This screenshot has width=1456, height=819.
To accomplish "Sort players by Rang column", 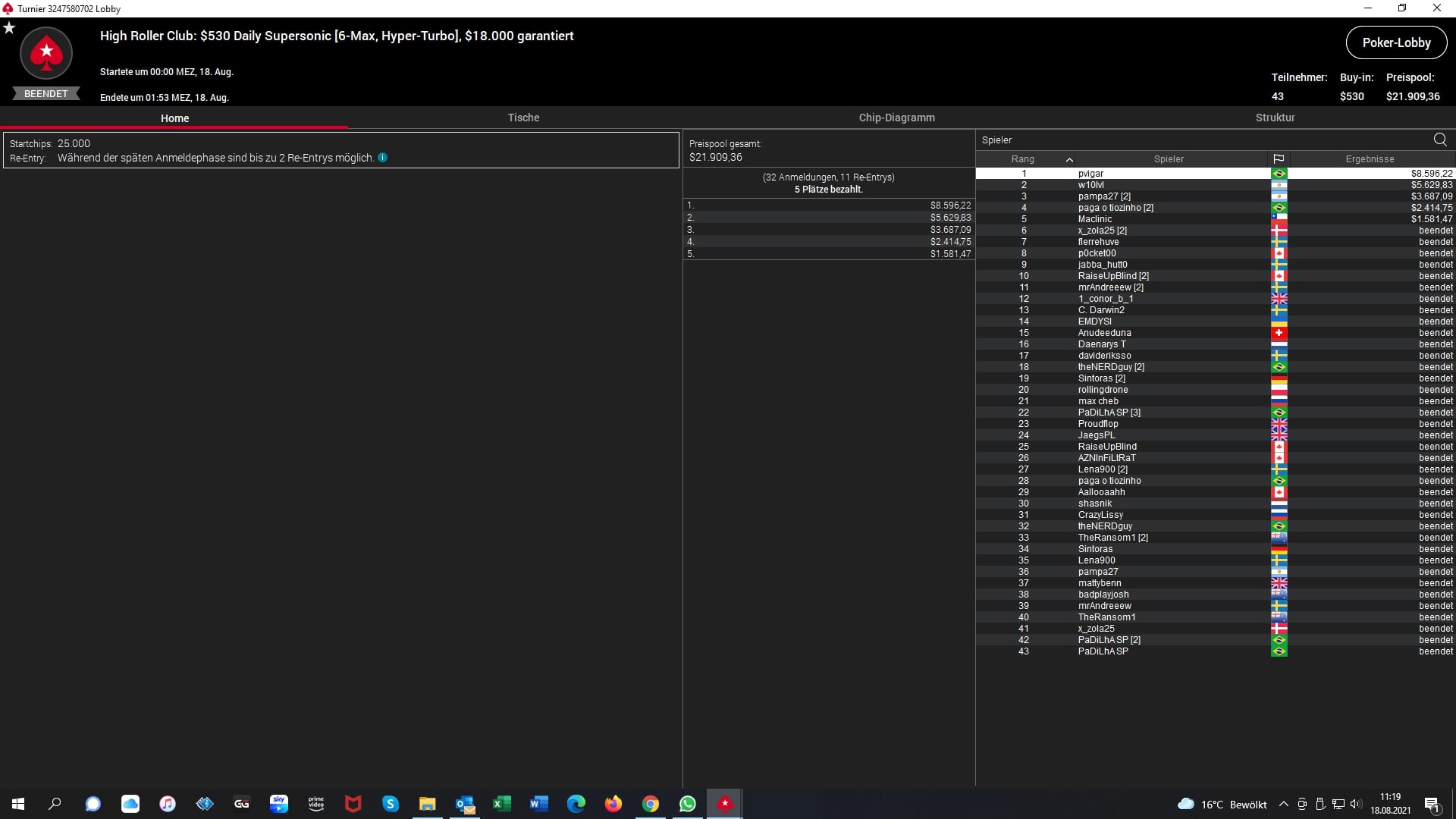I will point(1022,159).
